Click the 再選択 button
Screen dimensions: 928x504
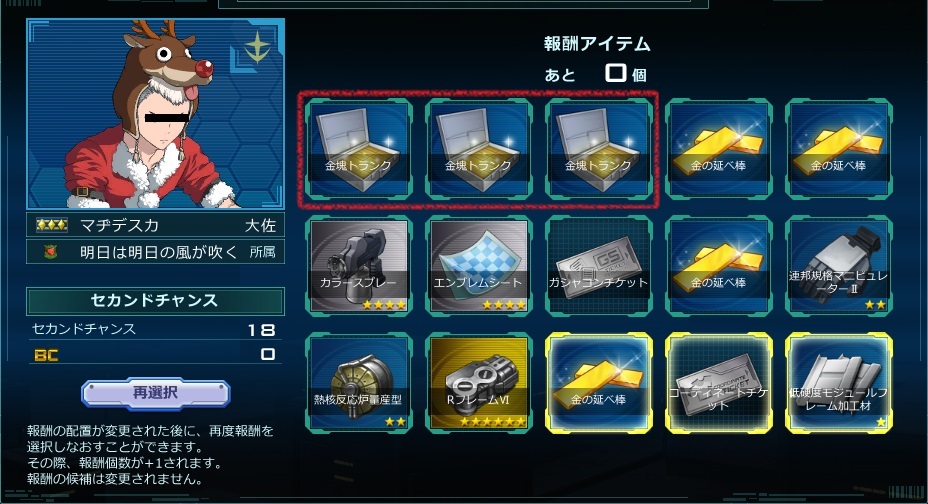155,393
